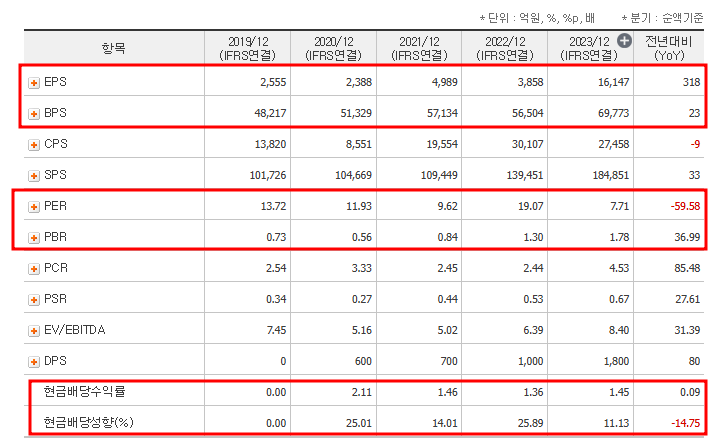Screen dimensions: 711x445
Task: Select the SPS label
Action: [x=55, y=175]
